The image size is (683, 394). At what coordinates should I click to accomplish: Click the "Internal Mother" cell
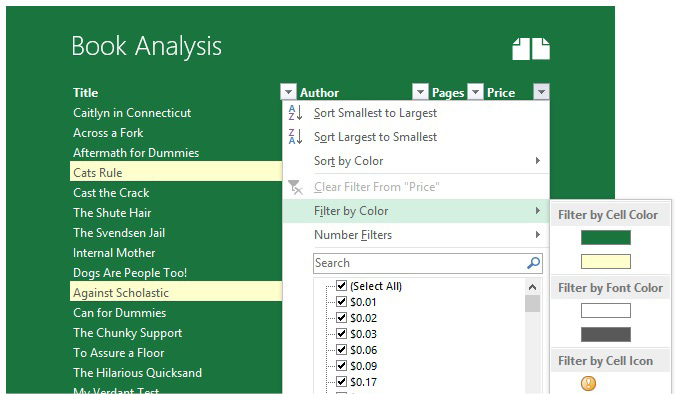(x=114, y=253)
